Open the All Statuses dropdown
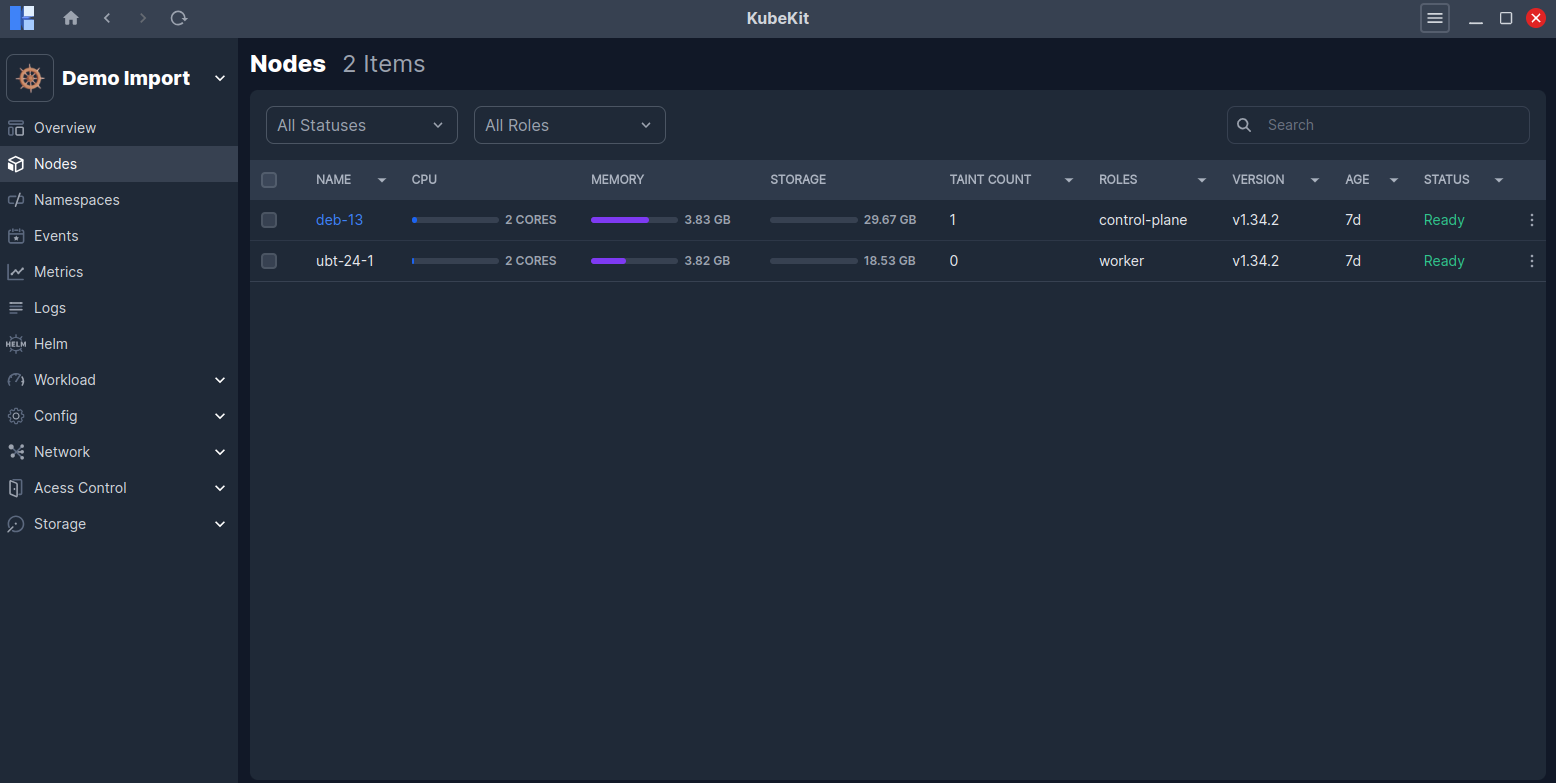Image resolution: width=1556 pixels, height=783 pixels. (361, 125)
